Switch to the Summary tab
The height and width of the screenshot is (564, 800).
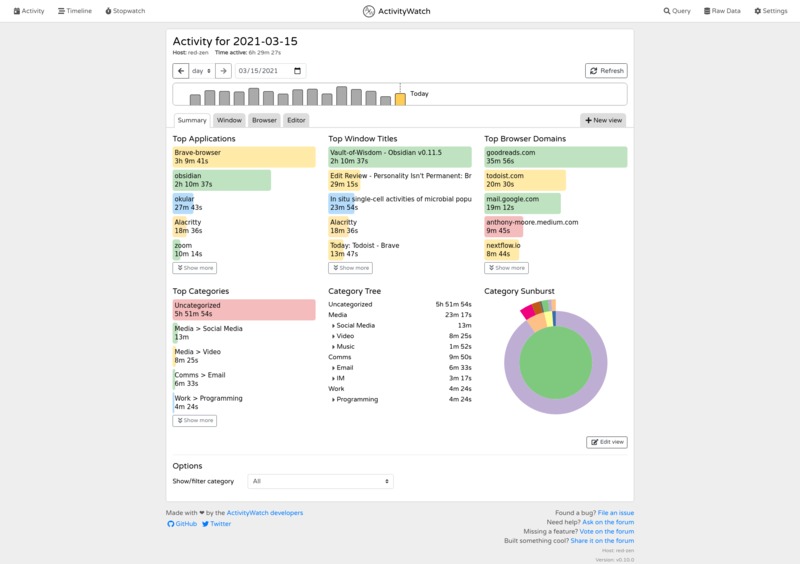pos(192,120)
